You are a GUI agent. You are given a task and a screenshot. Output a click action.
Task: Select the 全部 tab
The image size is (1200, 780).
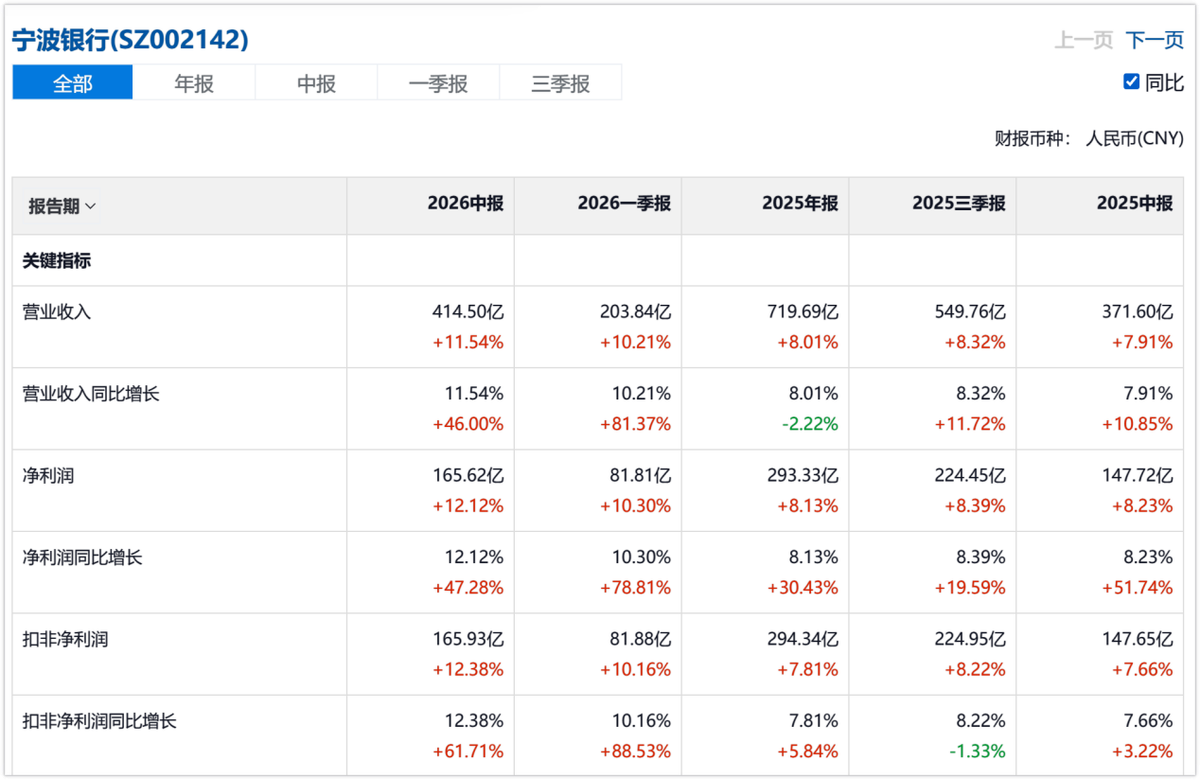pos(72,83)
